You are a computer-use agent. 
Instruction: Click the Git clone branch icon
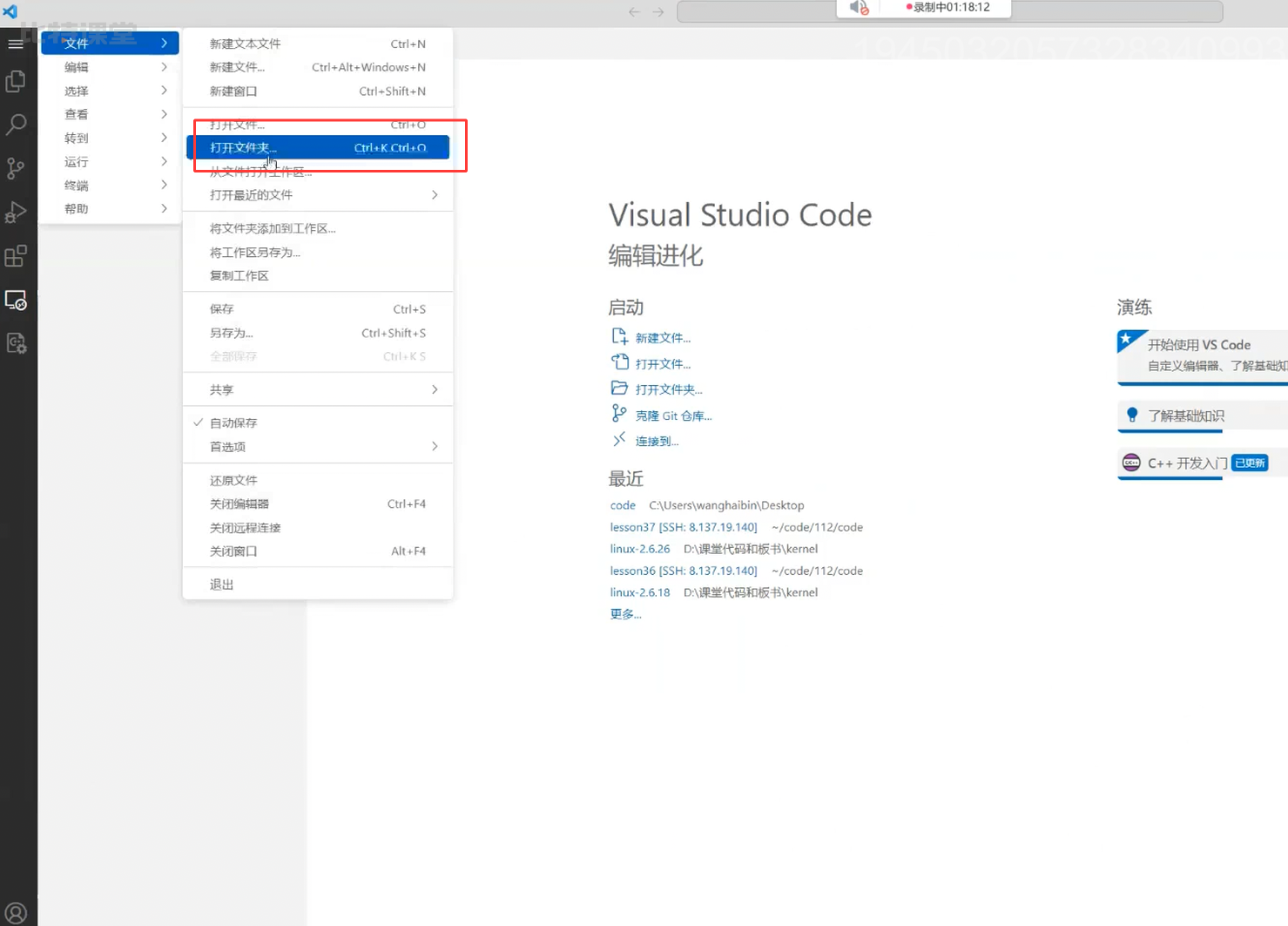click(x=619, y=414)
